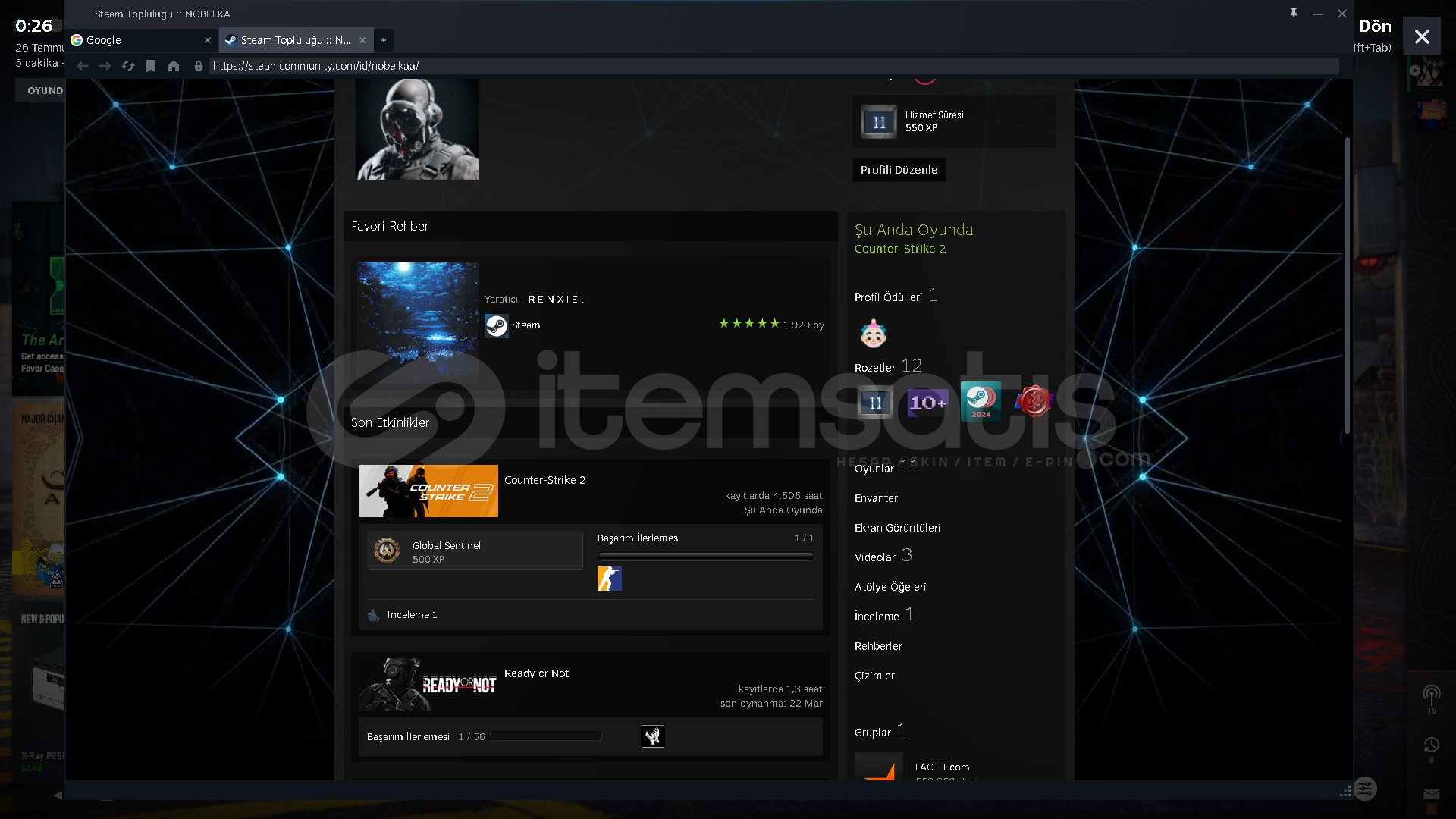
Task: Reload the page with the refresh icon
Action: pos(128,66)
